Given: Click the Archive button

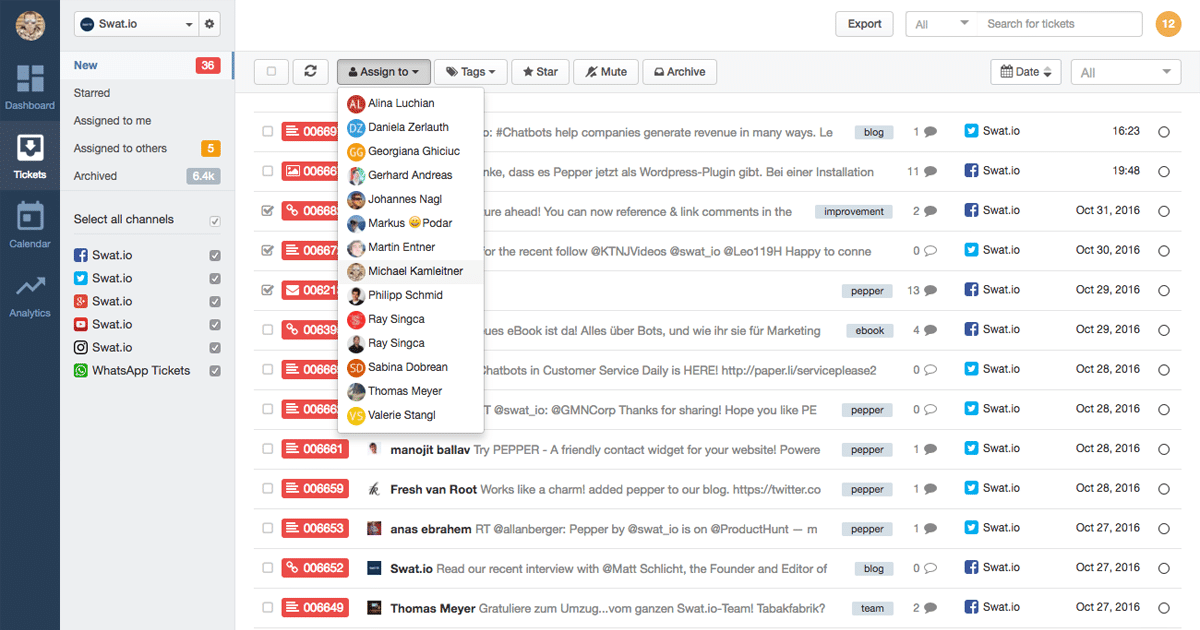Looking at the screenshot, I should pos(679,72).
